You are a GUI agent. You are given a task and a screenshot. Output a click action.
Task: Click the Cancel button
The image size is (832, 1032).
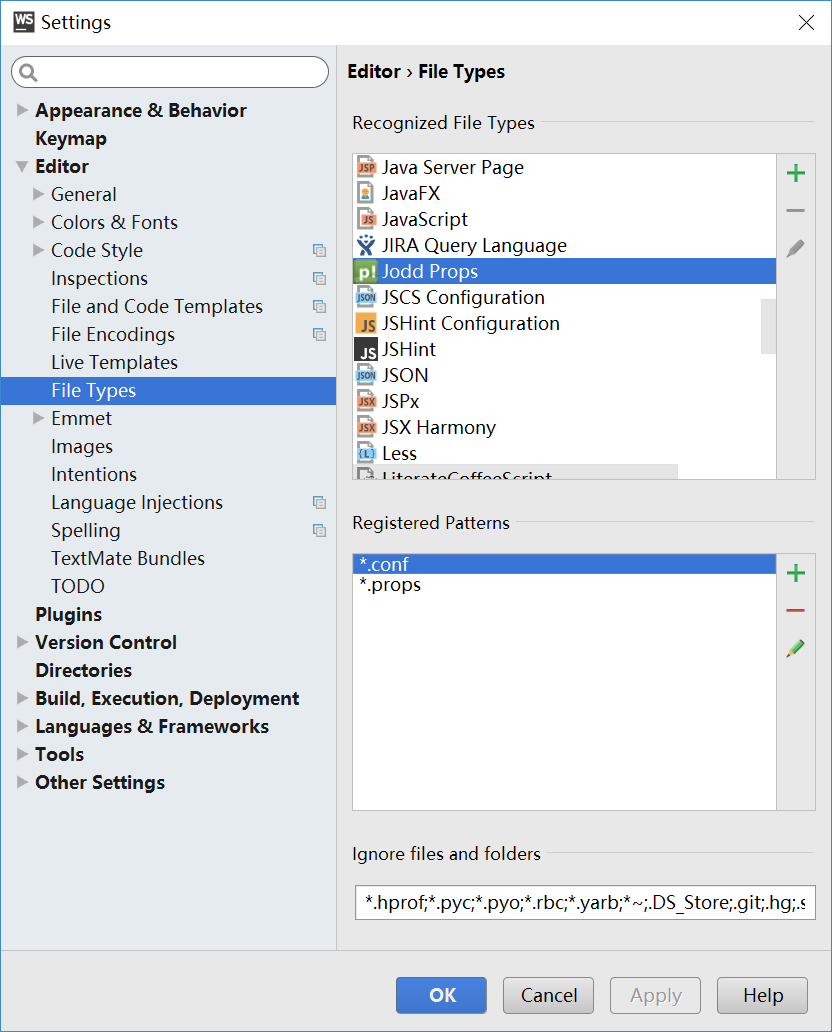pos(548,995)
